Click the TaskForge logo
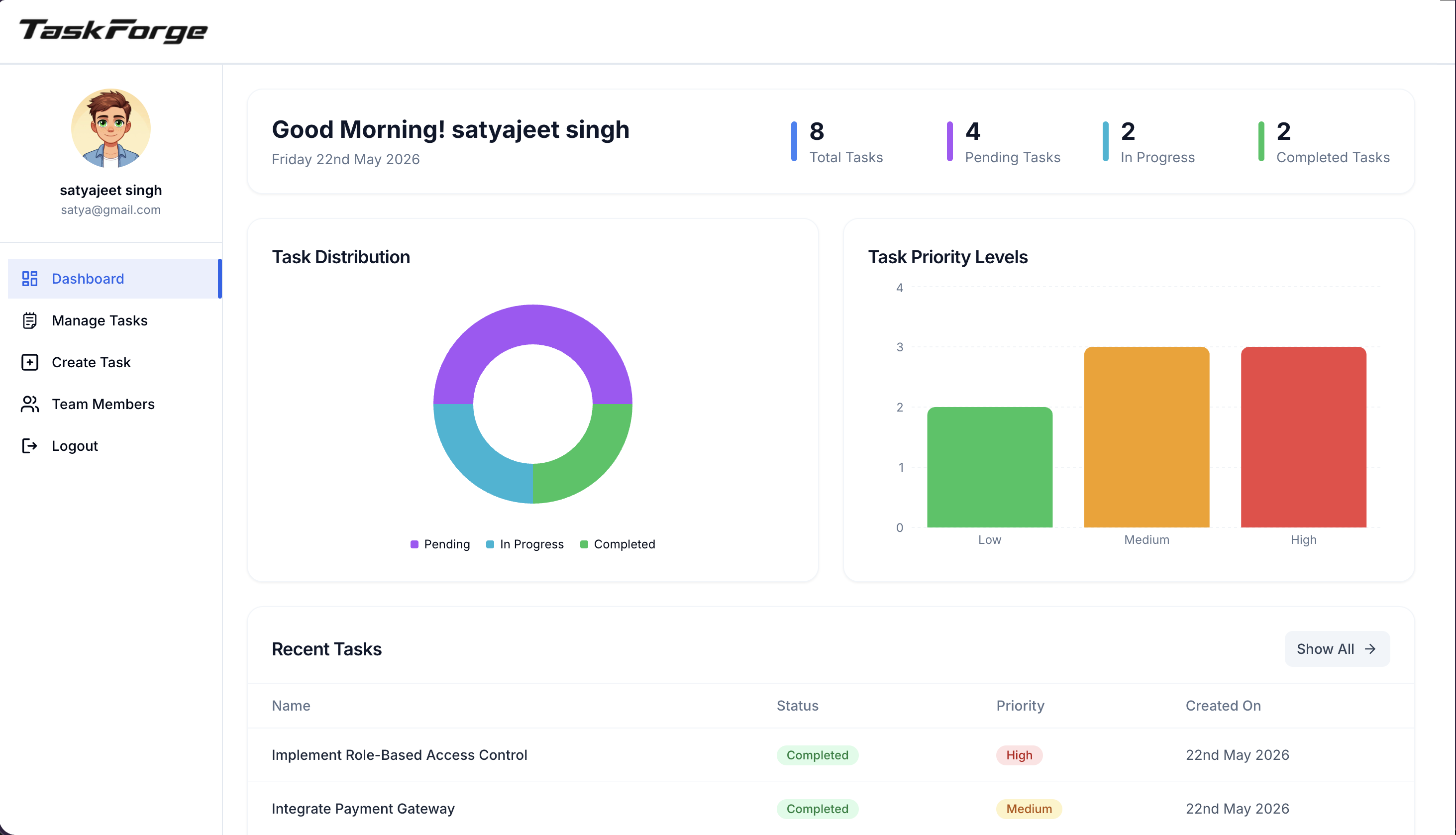This screenshot has width=1456, height=835. (x=113, y=31)
